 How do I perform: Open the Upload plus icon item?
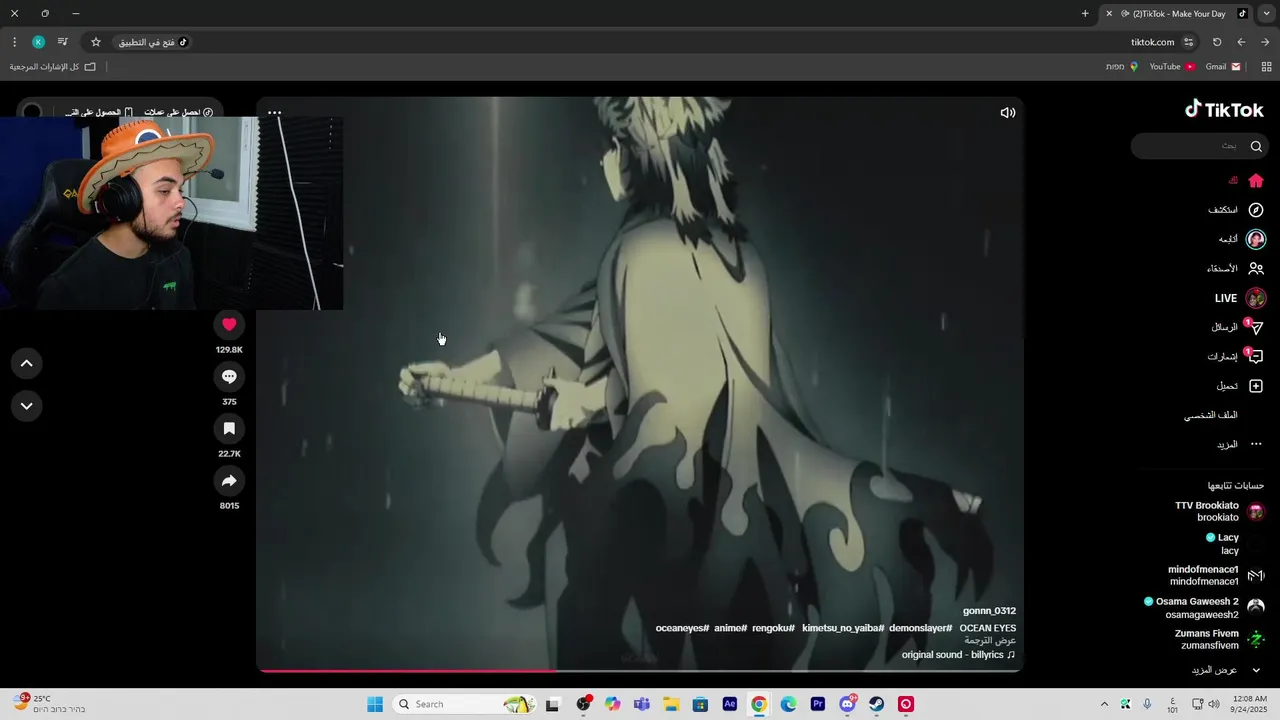[1240, 386]
